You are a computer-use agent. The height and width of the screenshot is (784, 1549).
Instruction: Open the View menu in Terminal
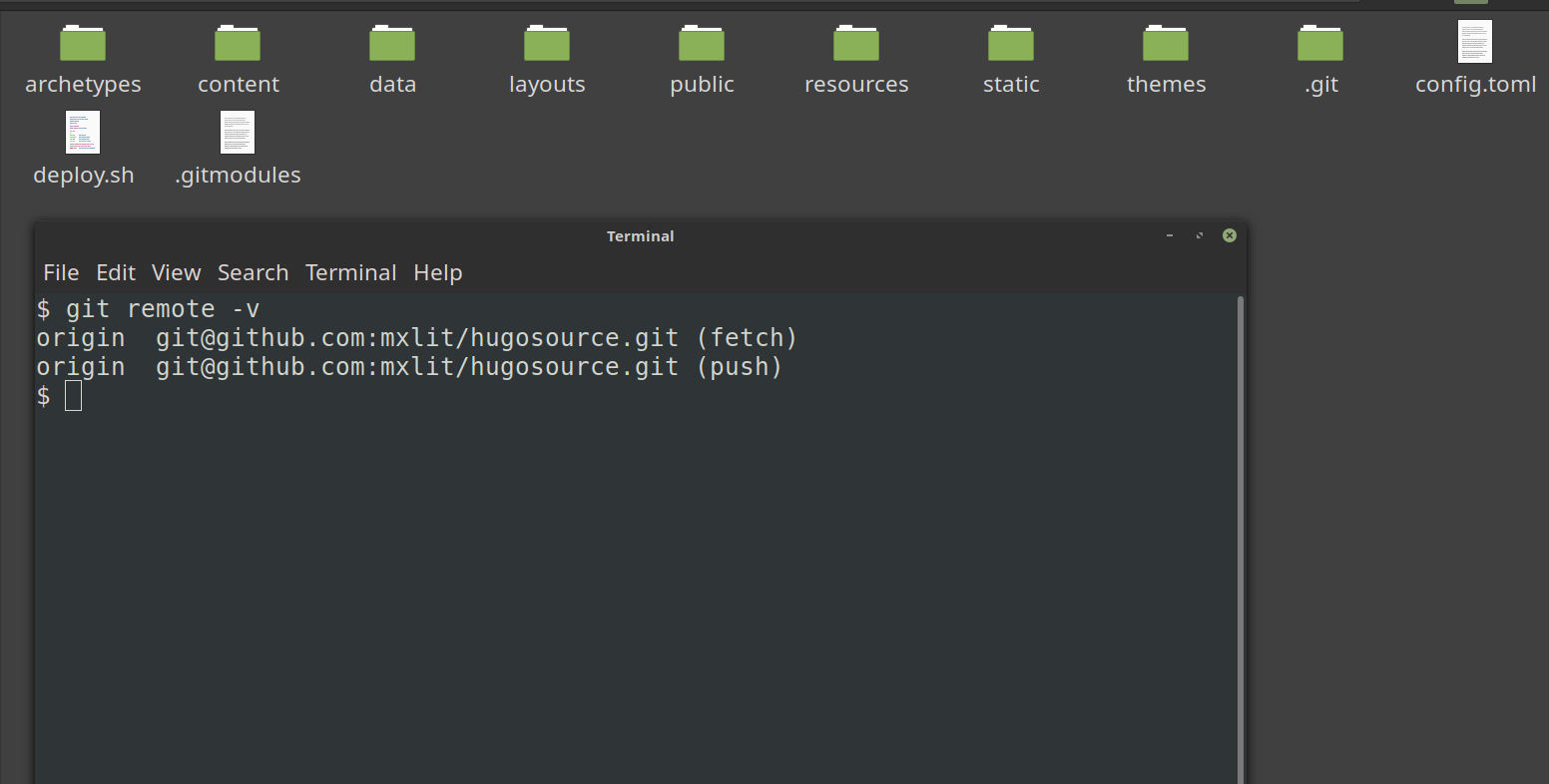click(176, 272)
